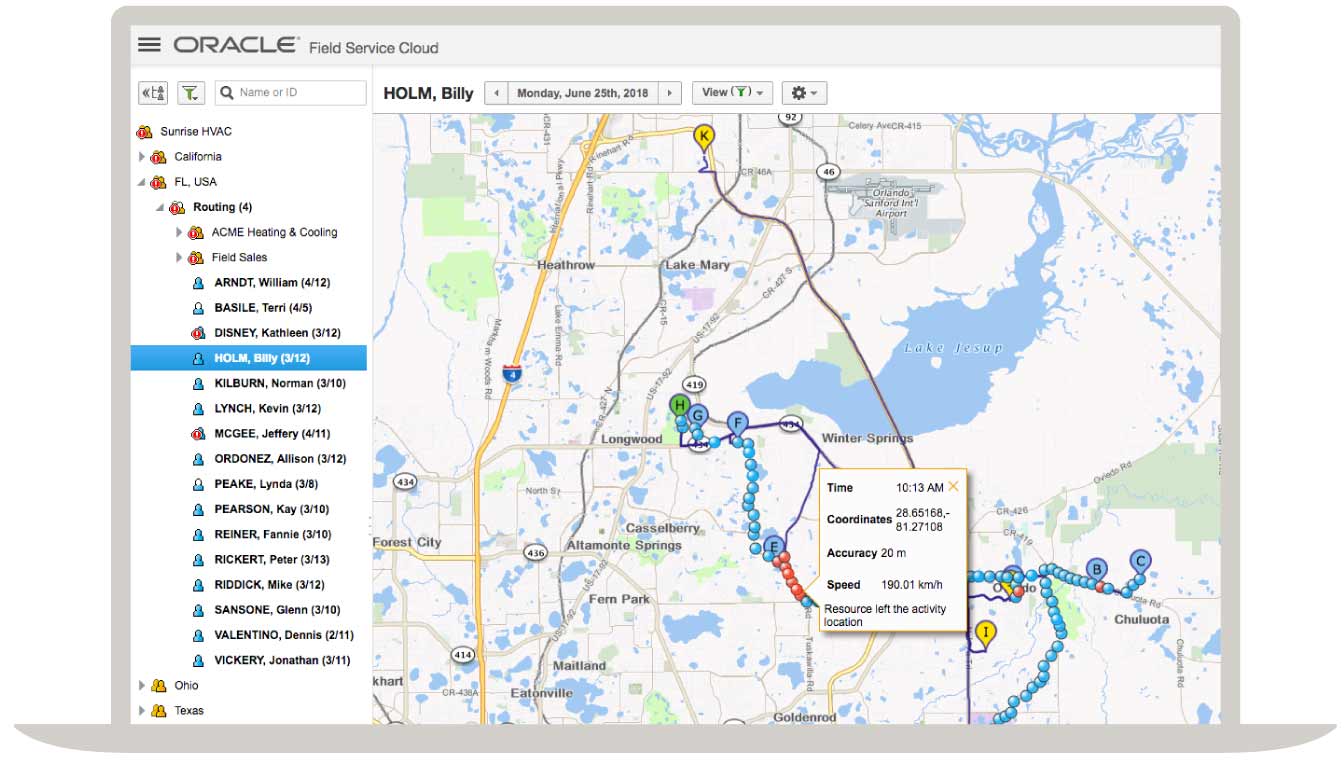Select resource ARNDT, William (4/12)
Viewport: 1344px width, 760px height.
(272, 283)
